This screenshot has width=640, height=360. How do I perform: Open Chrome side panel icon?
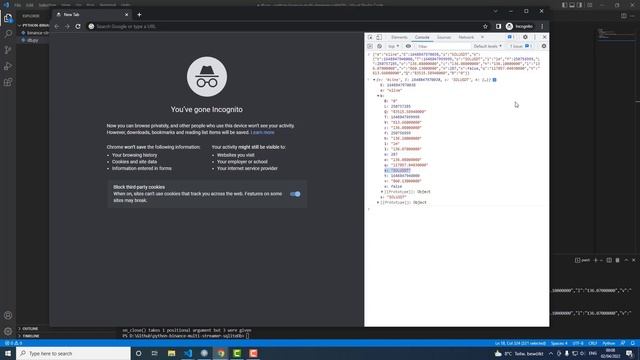498,27
